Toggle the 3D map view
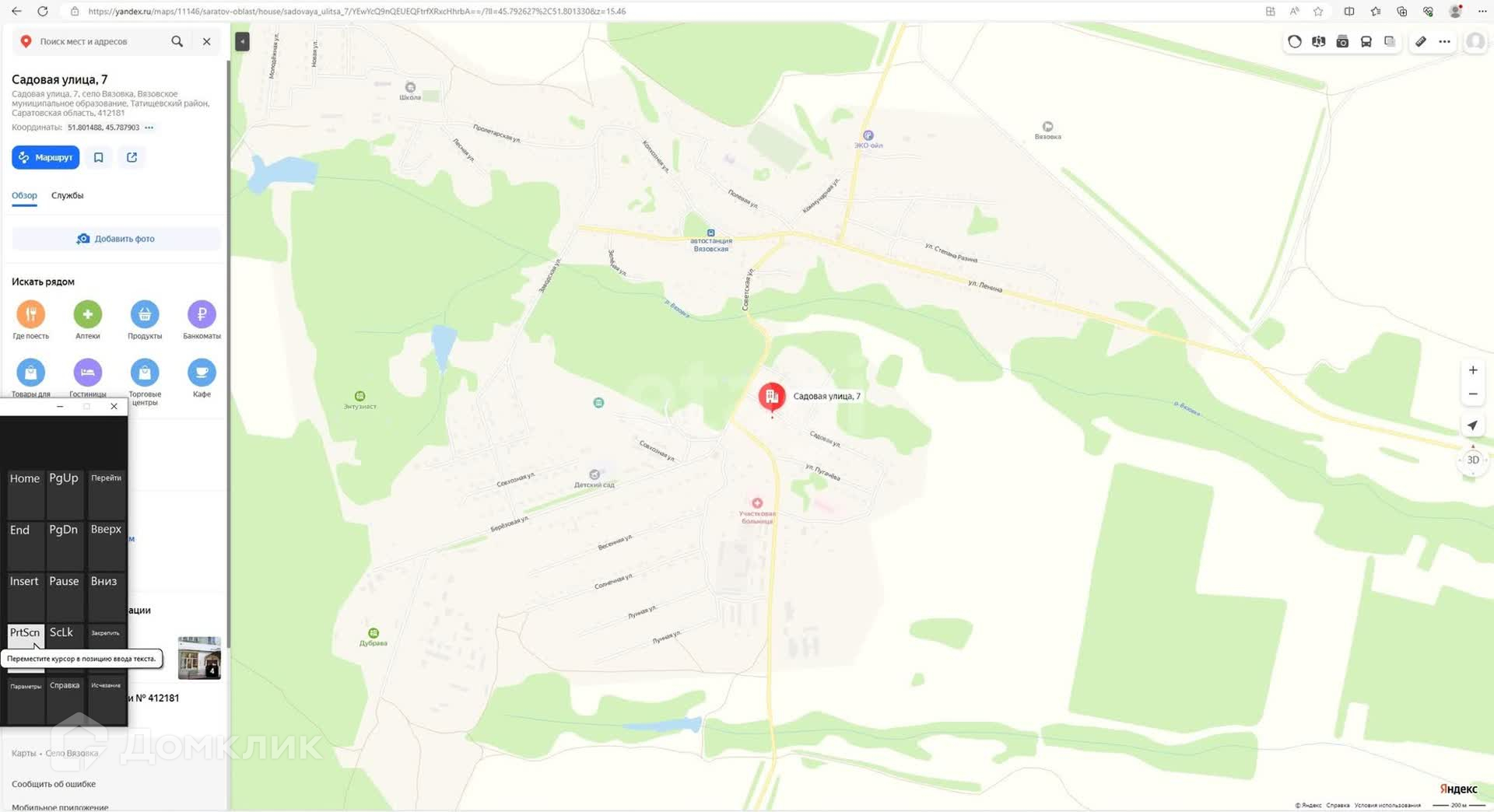 (x=1472, y=460)
